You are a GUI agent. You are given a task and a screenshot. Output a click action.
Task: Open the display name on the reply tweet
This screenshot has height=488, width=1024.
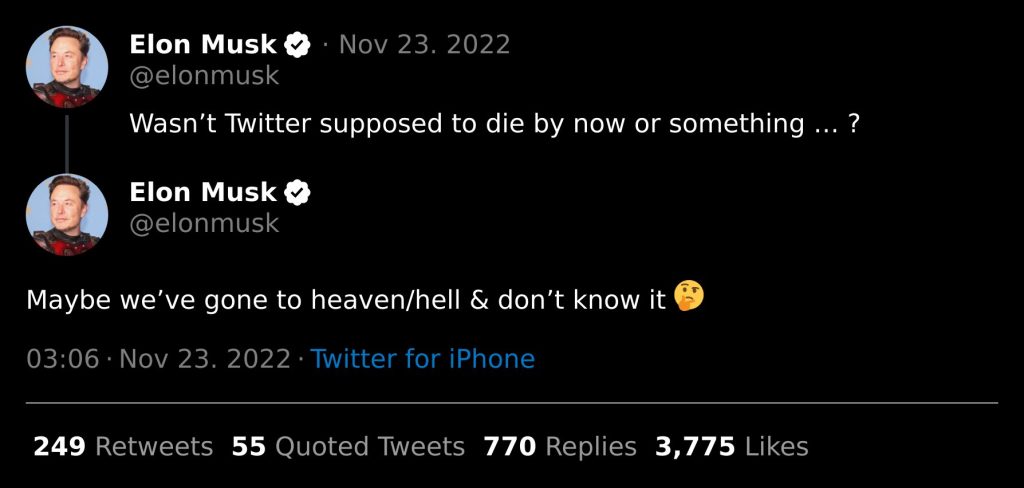203,192
